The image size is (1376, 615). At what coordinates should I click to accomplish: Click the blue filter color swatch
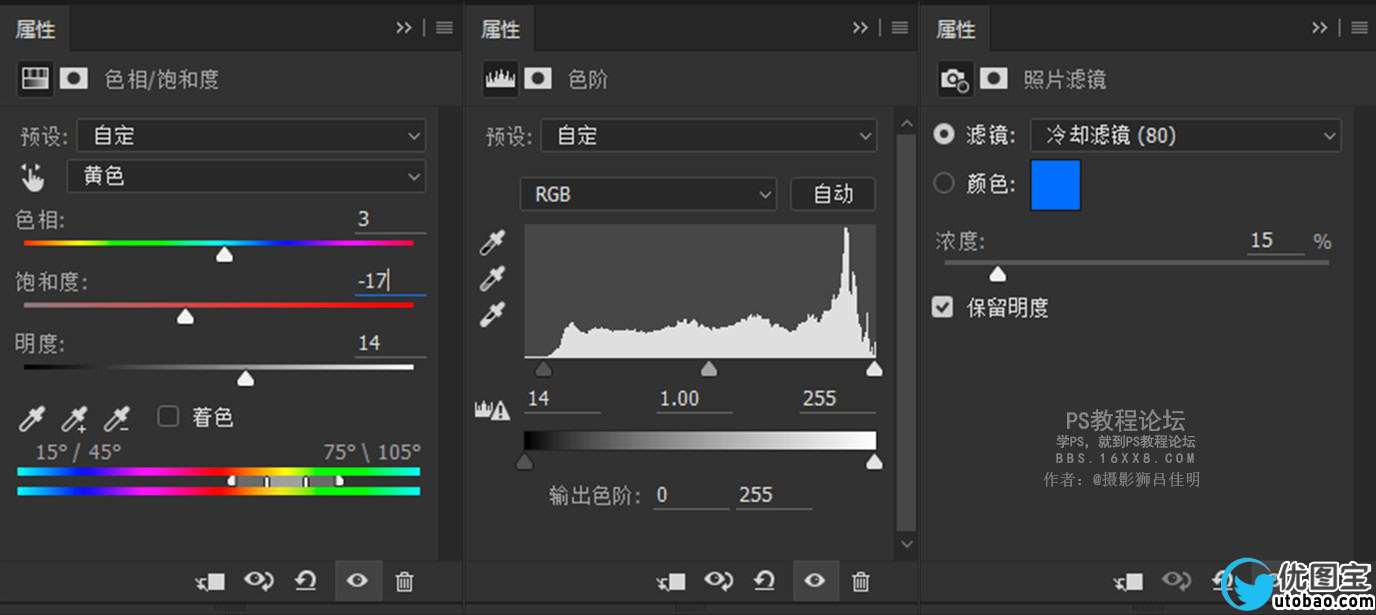pos(1055,185)
